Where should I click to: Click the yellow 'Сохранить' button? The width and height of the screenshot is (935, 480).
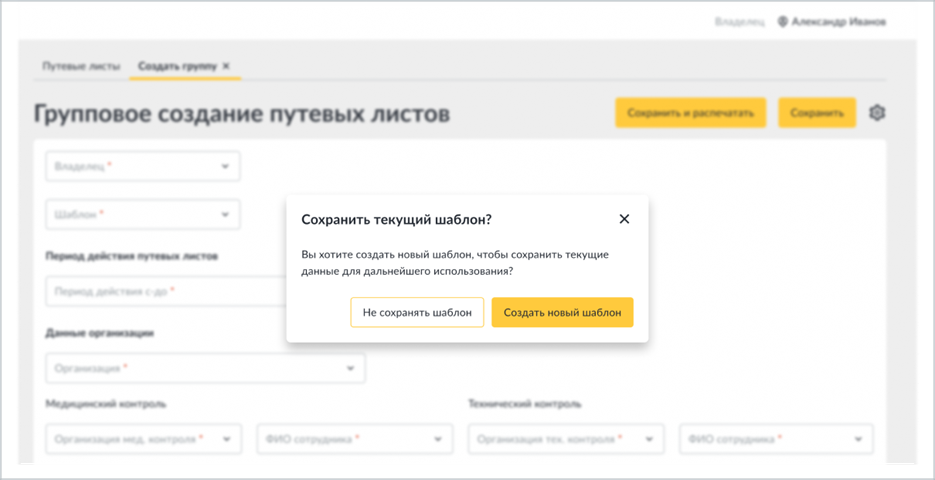817,113
